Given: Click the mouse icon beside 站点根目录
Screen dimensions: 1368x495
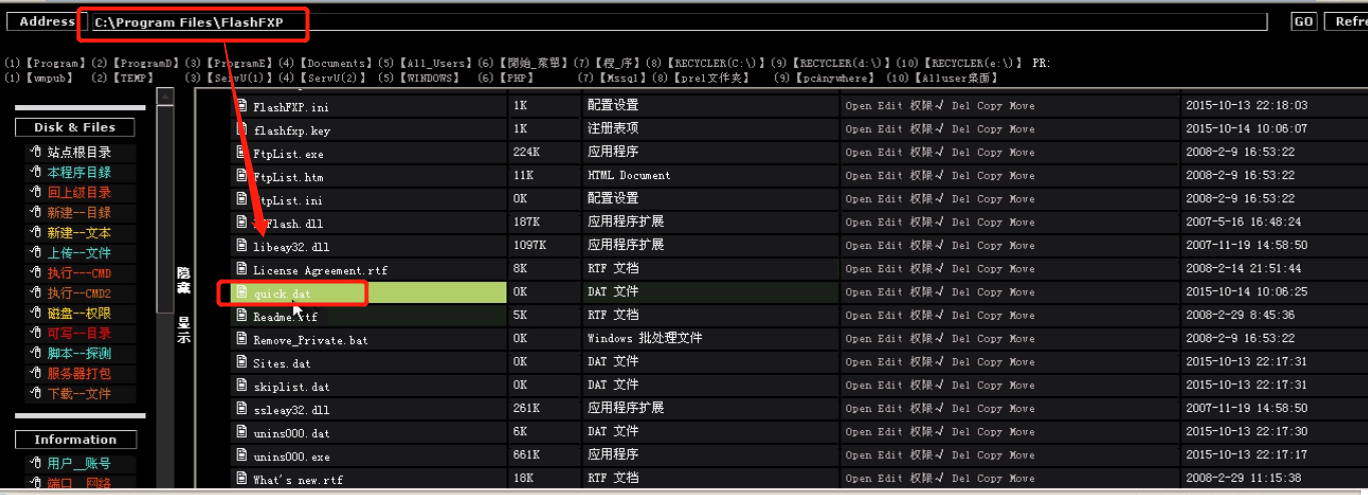Looking at the screenshot, I should click(x=36, y=152).
